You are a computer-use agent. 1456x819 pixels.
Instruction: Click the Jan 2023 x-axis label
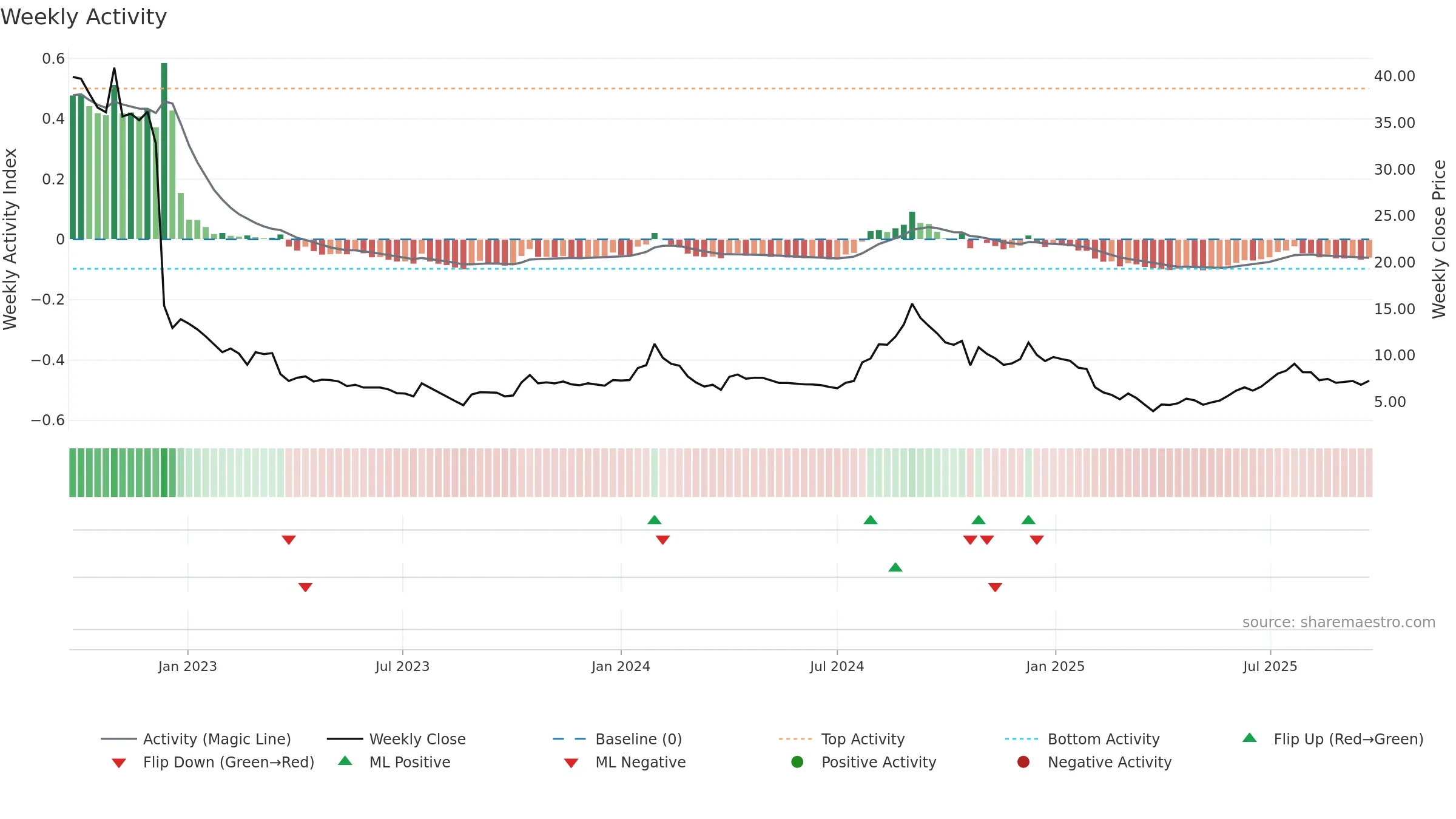coord(187,666)
